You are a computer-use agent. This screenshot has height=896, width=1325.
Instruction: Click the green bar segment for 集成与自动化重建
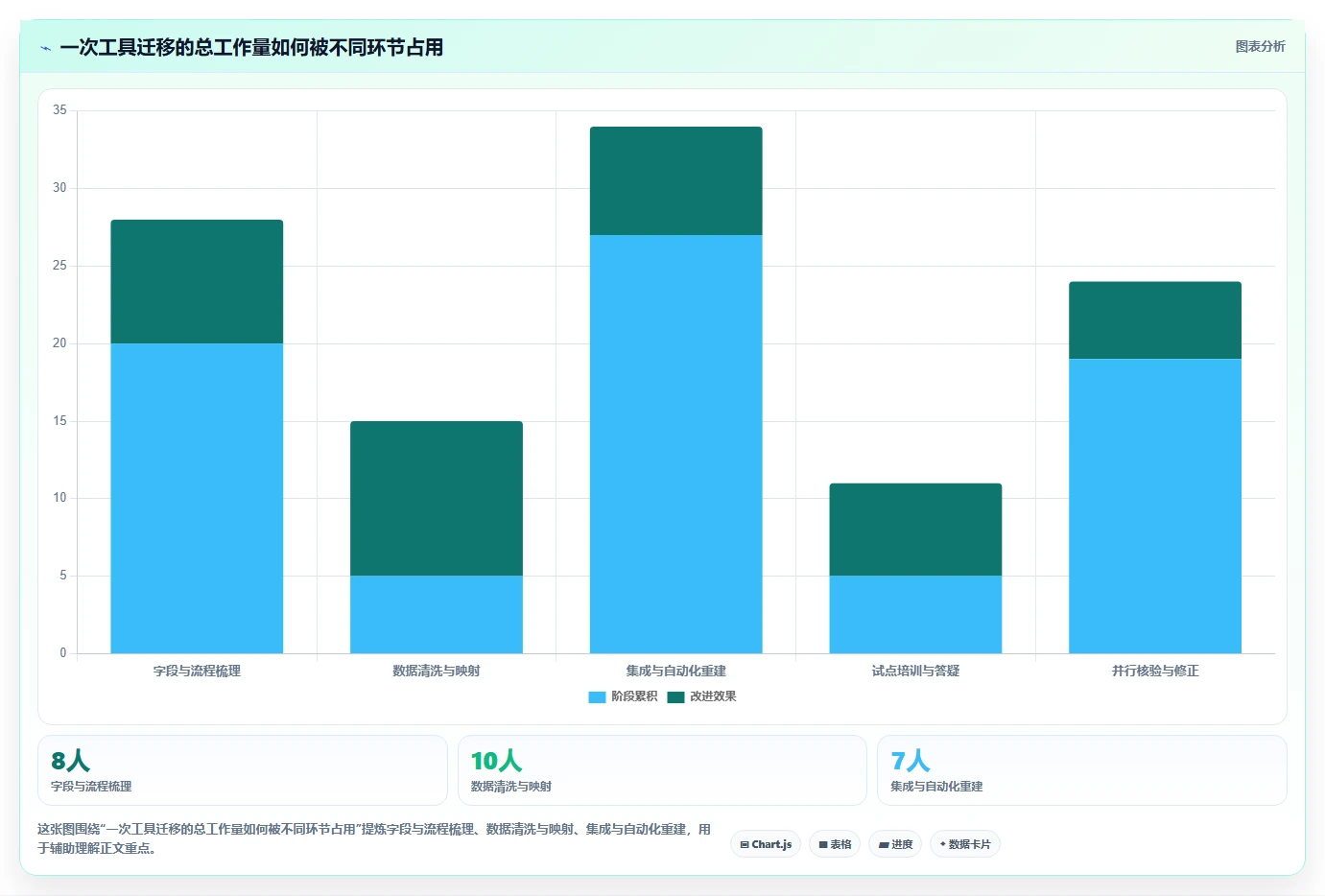tap(676, 180)
